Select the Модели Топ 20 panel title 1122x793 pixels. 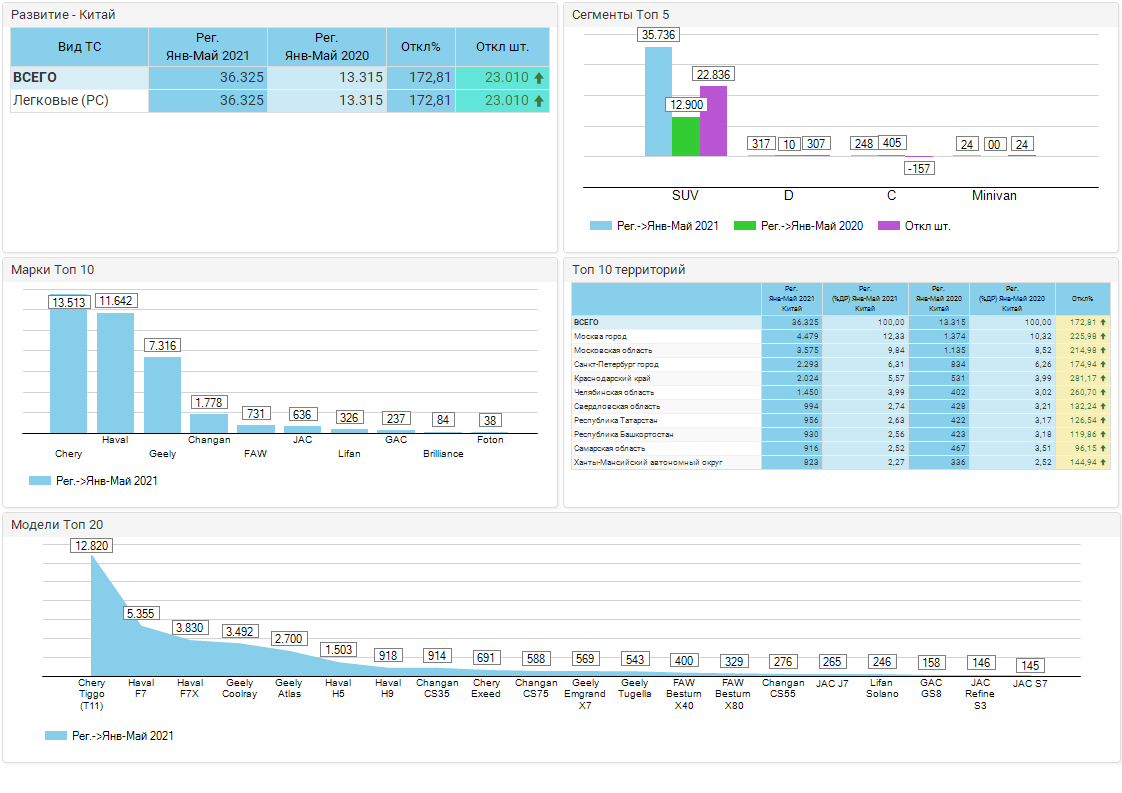click(x=57, y=524)
